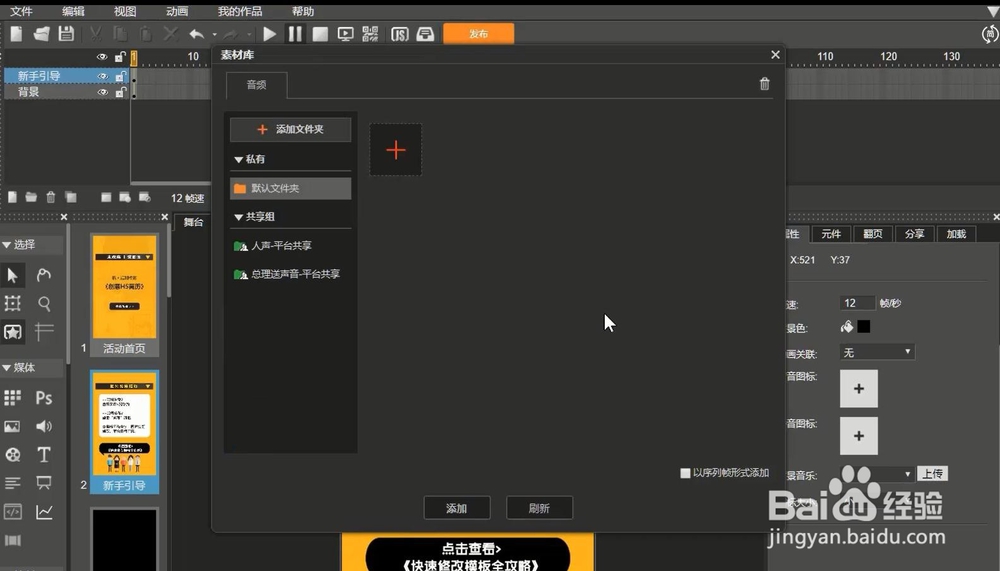Open the 动画 menu
The width and height of the screenshot is (1000, 571).
pyautogui.click(x=177, y=11)
